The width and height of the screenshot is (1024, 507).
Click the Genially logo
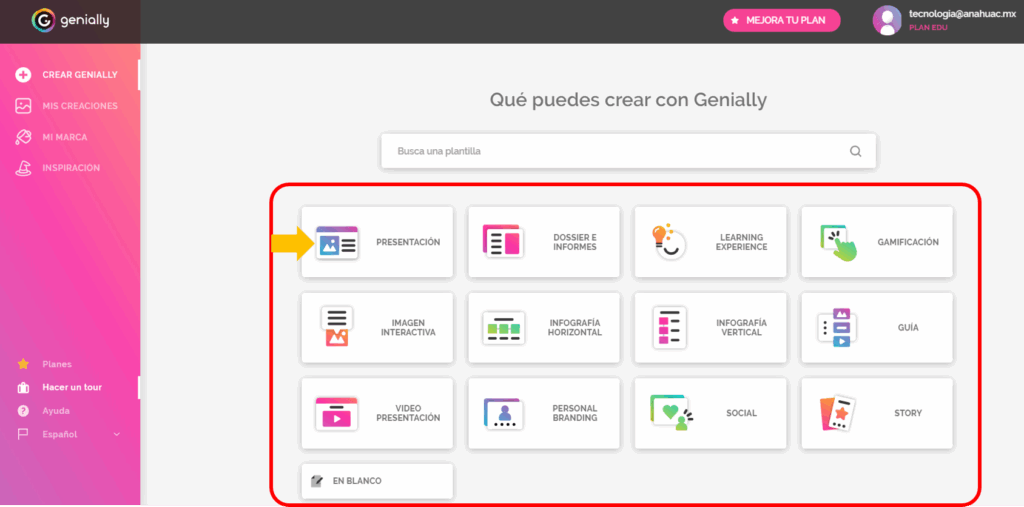click(70, 20)
